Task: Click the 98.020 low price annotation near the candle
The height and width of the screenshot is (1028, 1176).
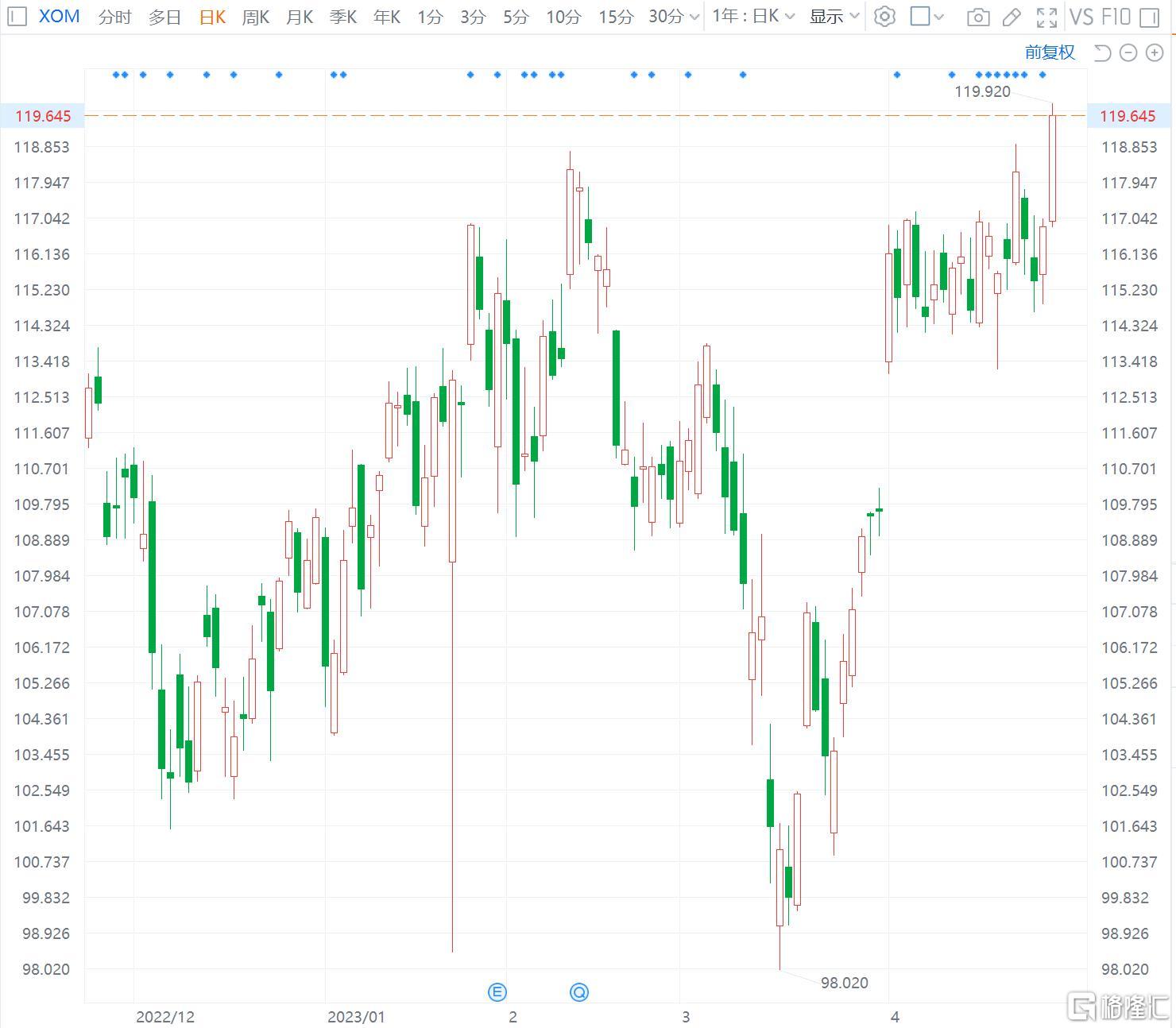Action: [844, 983]
